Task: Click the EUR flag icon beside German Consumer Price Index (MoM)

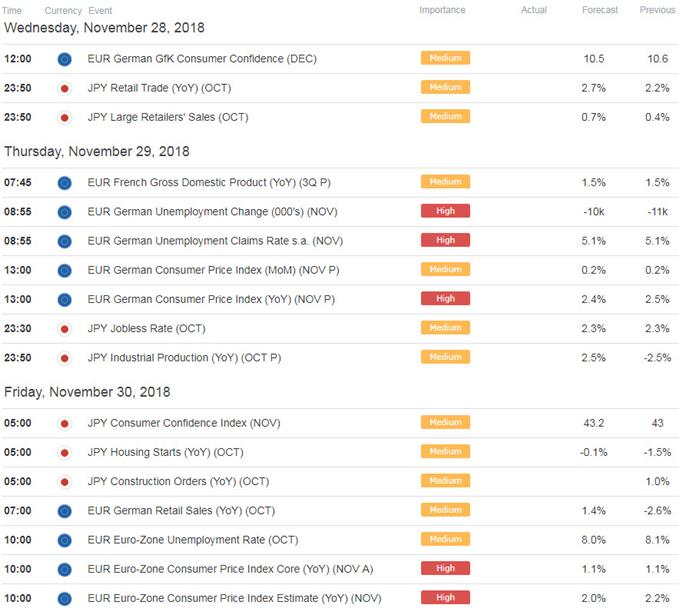Action: 65,271
